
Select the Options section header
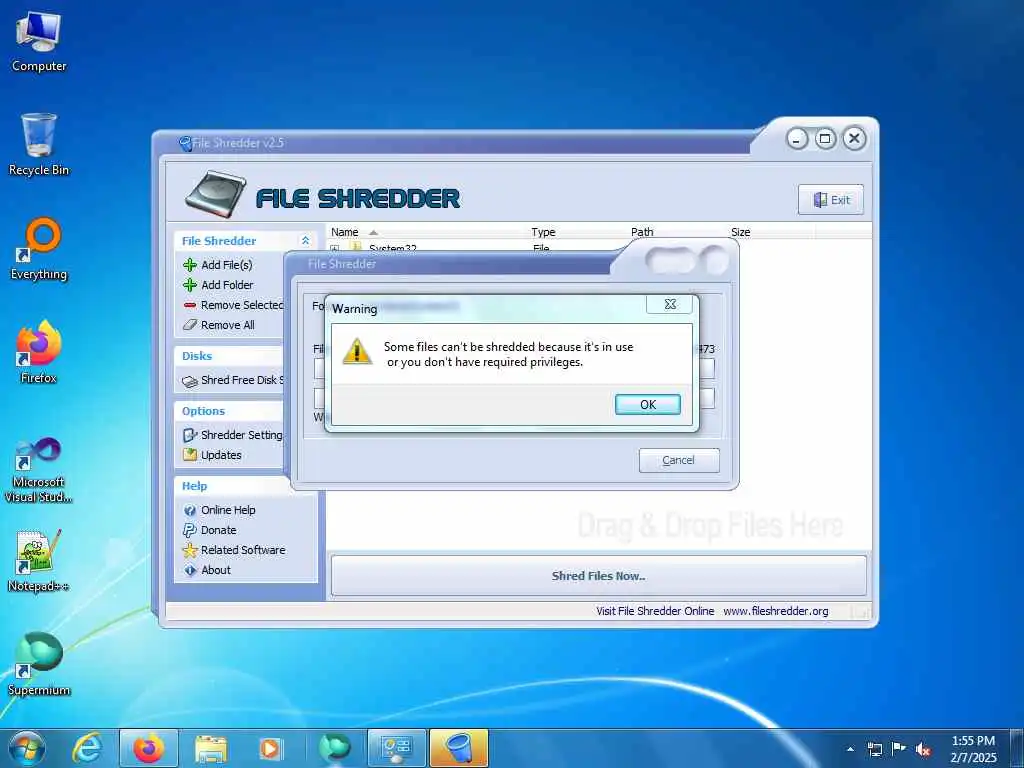click(203, 411)
